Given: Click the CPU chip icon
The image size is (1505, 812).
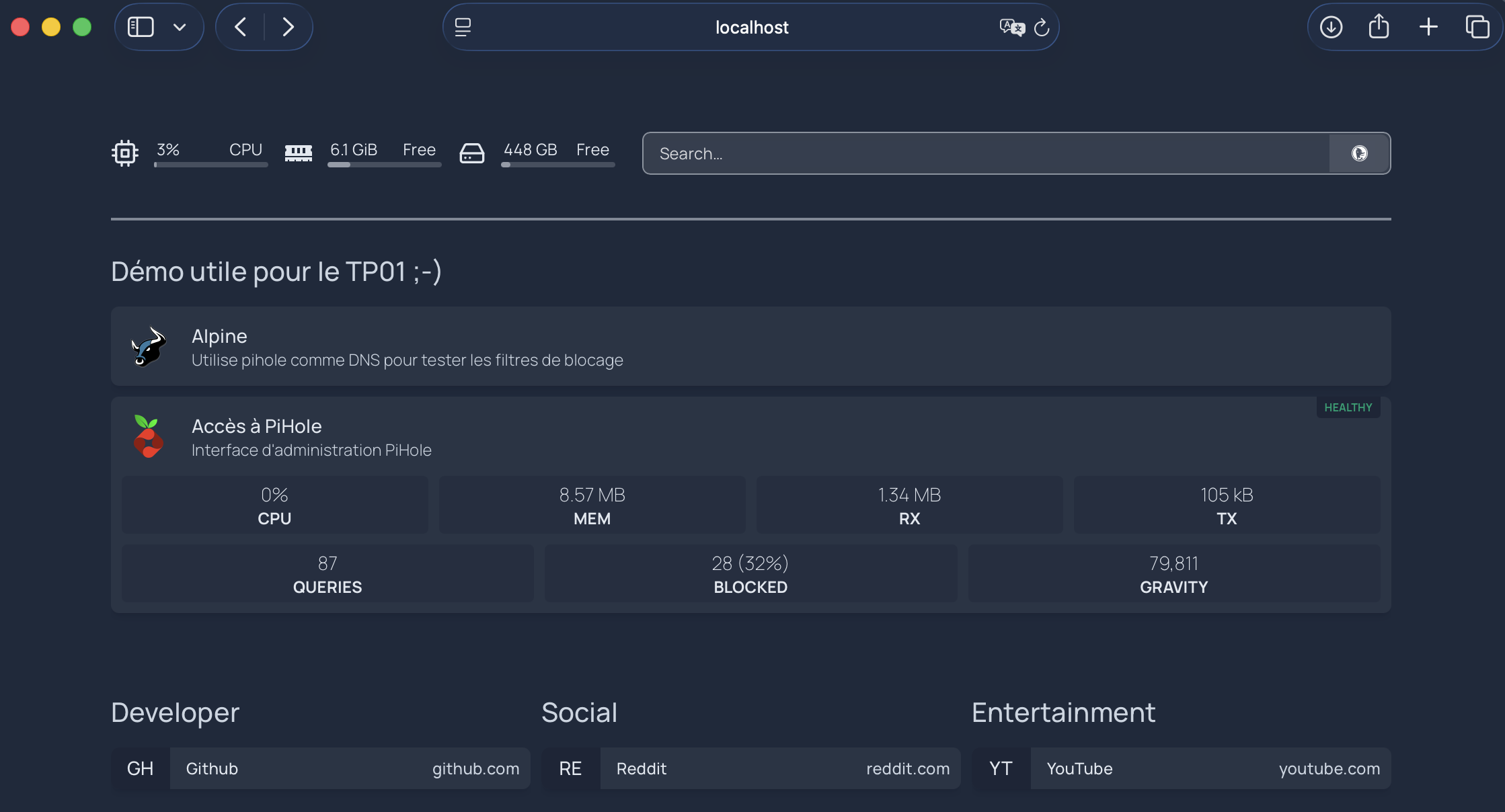Looking at the screenshot, I should pos(125,153).
